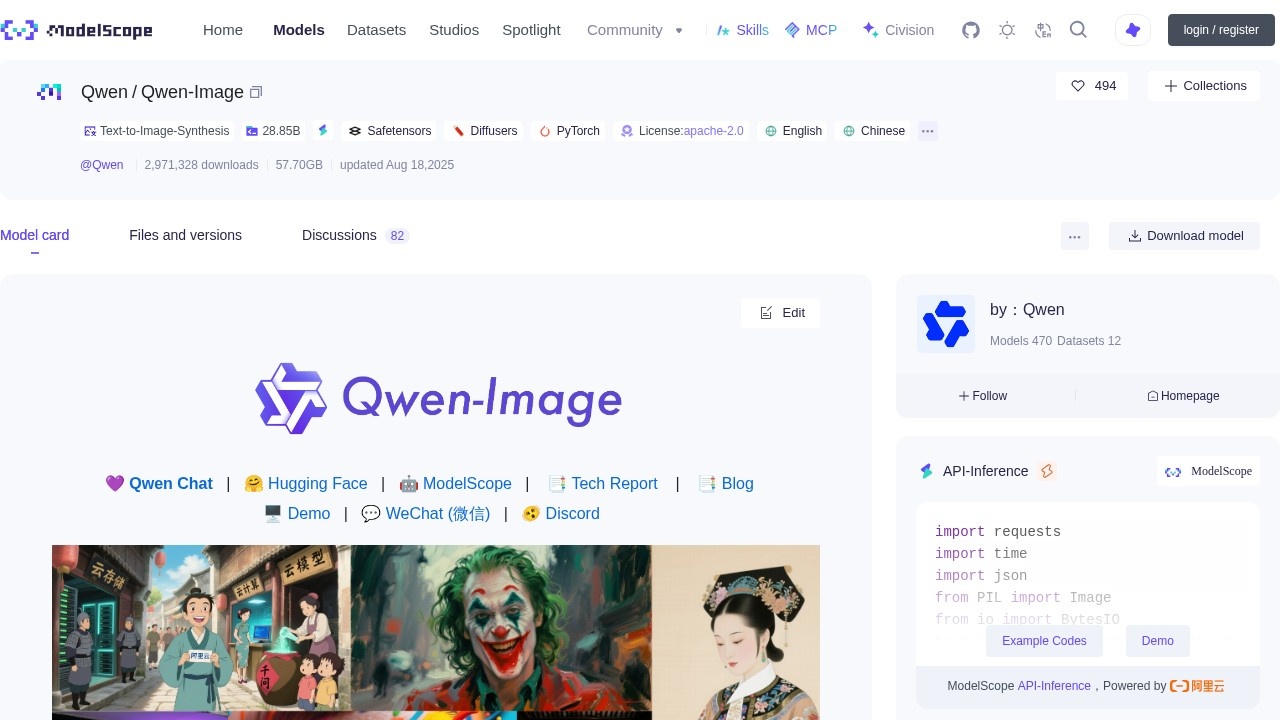Image resolution: width=1280 pixels, height=720 pixels.
Task: Click orange icon beside API-Inference
Action: (1047, 471)
